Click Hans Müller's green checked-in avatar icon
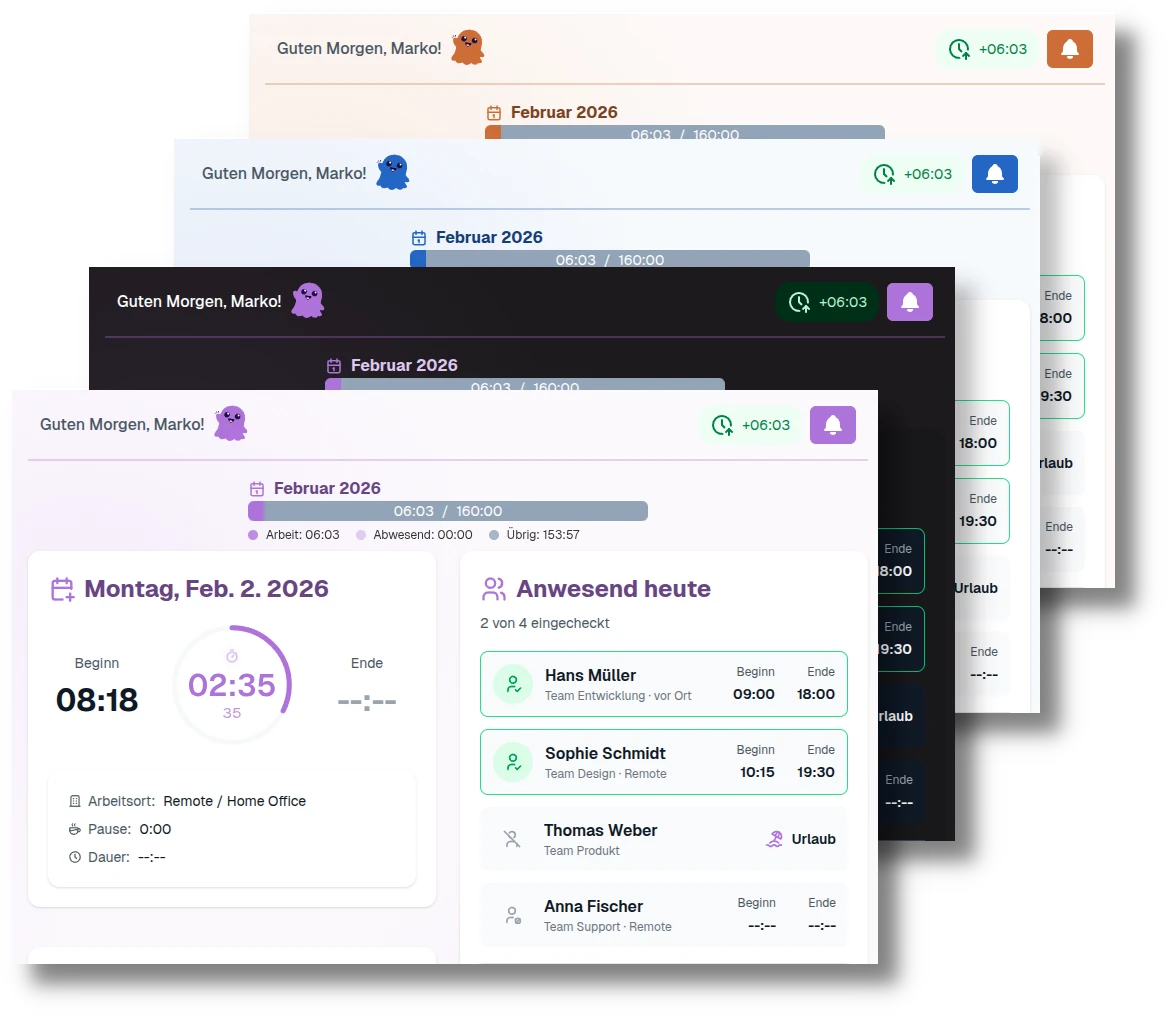The width and height of the screenshot is (1167, 1016). [512, 684]
